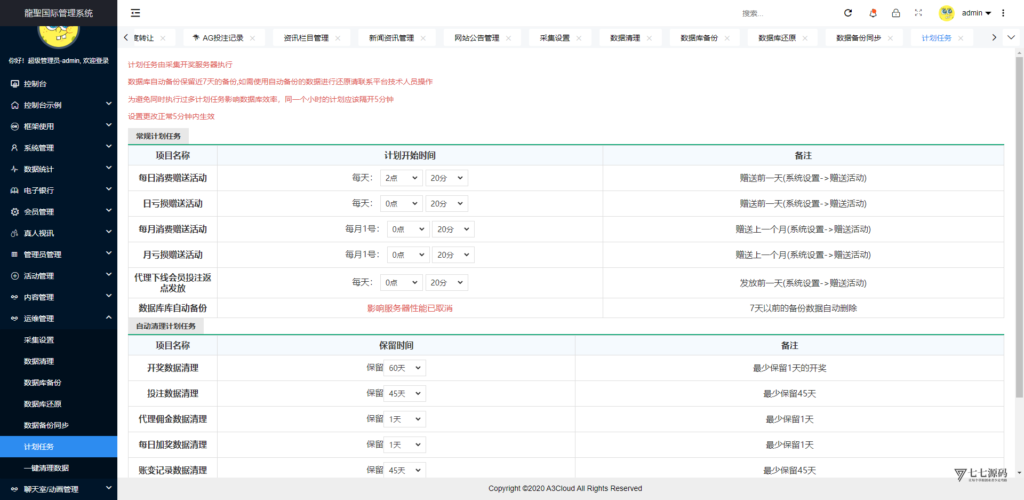The image size is (1024, 500).
Task: Close the 数据库备份 tab
Action: coord(726,39)
